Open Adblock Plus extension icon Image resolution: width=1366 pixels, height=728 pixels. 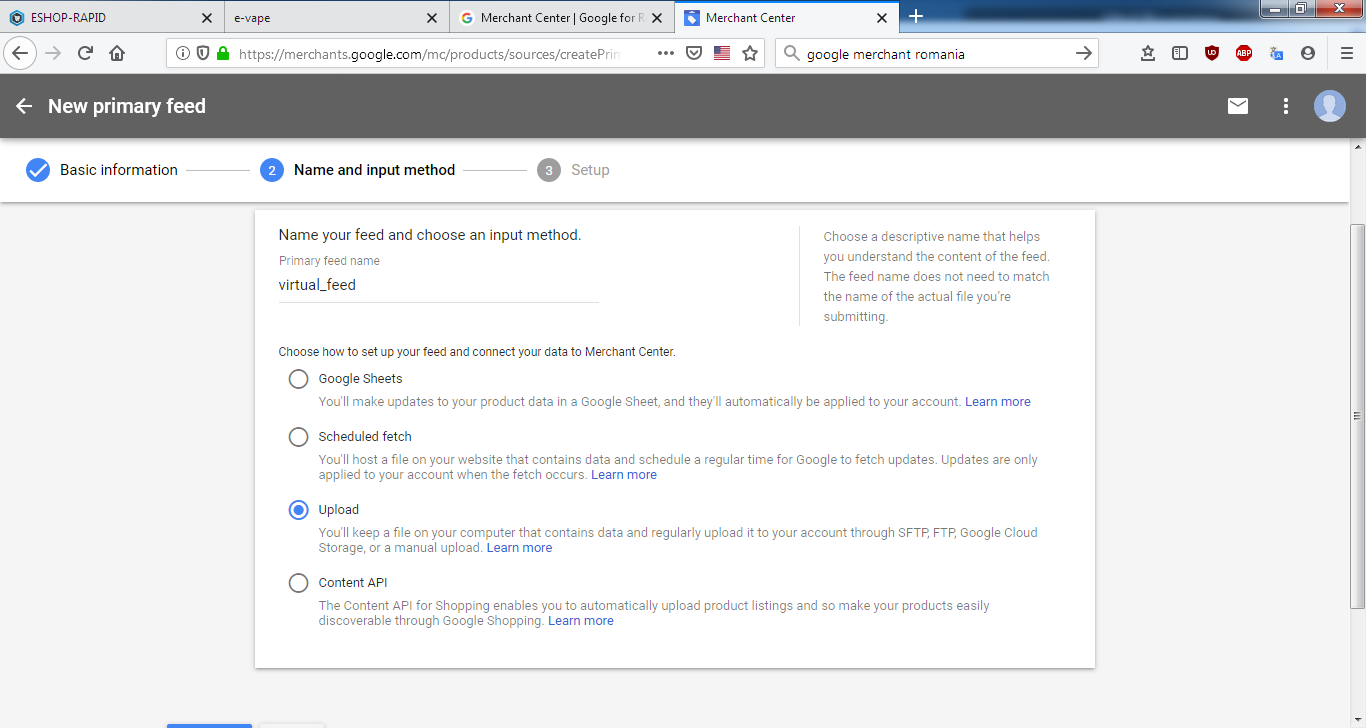pos(1244,54)
